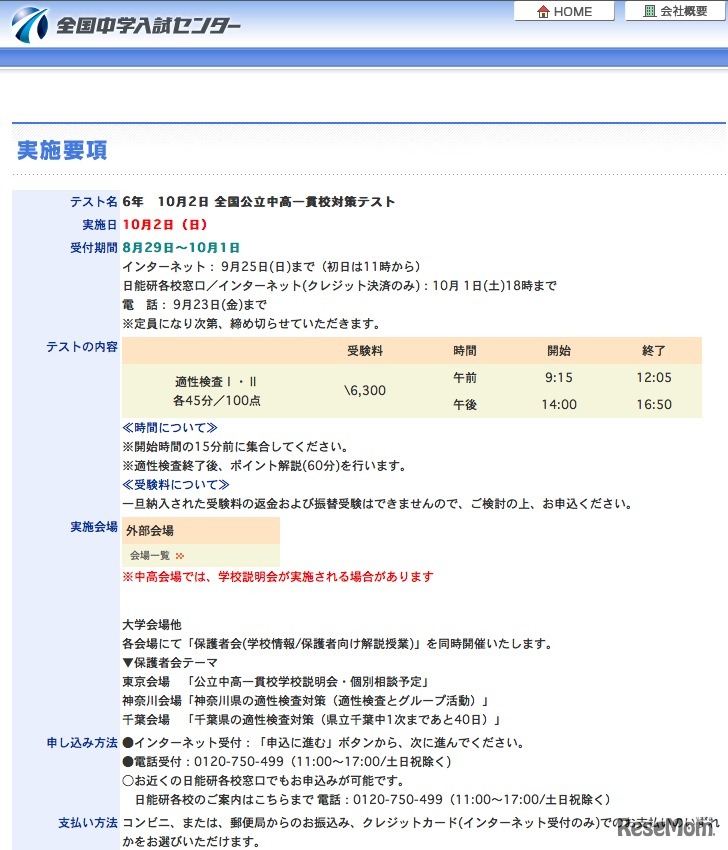Click the 大学会場他 line

click(152, 624)
